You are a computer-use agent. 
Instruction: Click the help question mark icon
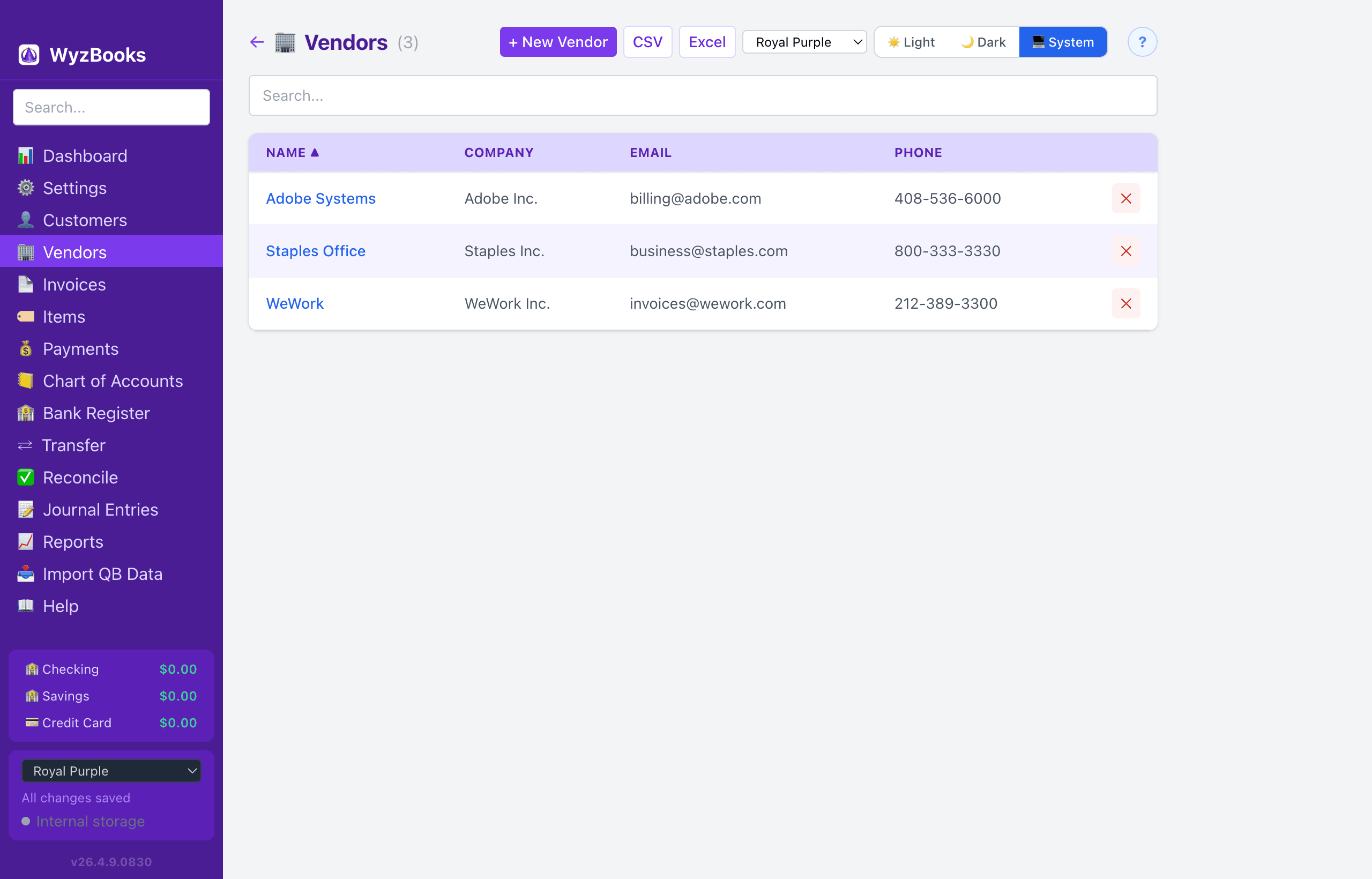tap(1142, 42)
